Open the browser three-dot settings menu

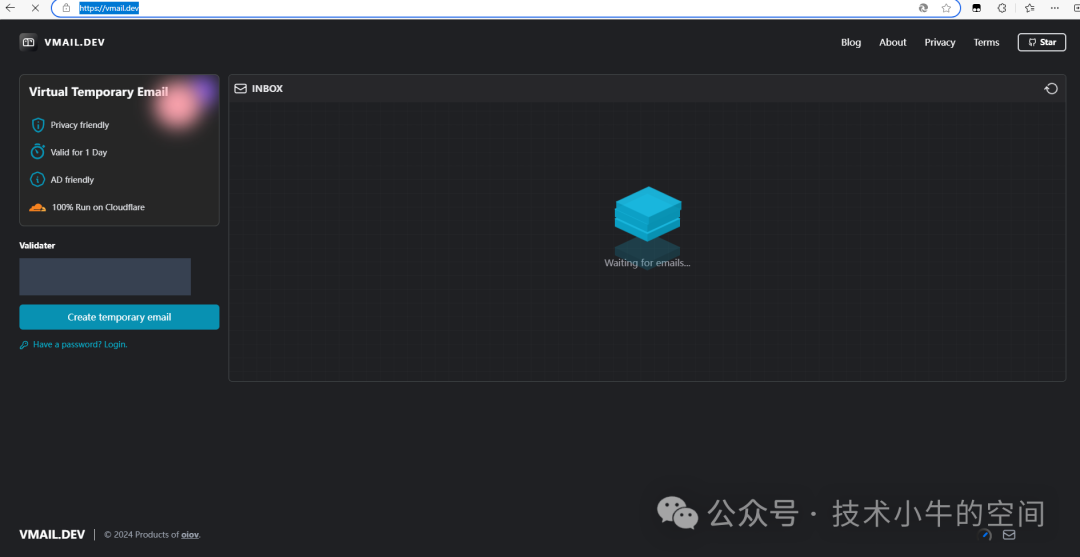tap(1055, 8)
